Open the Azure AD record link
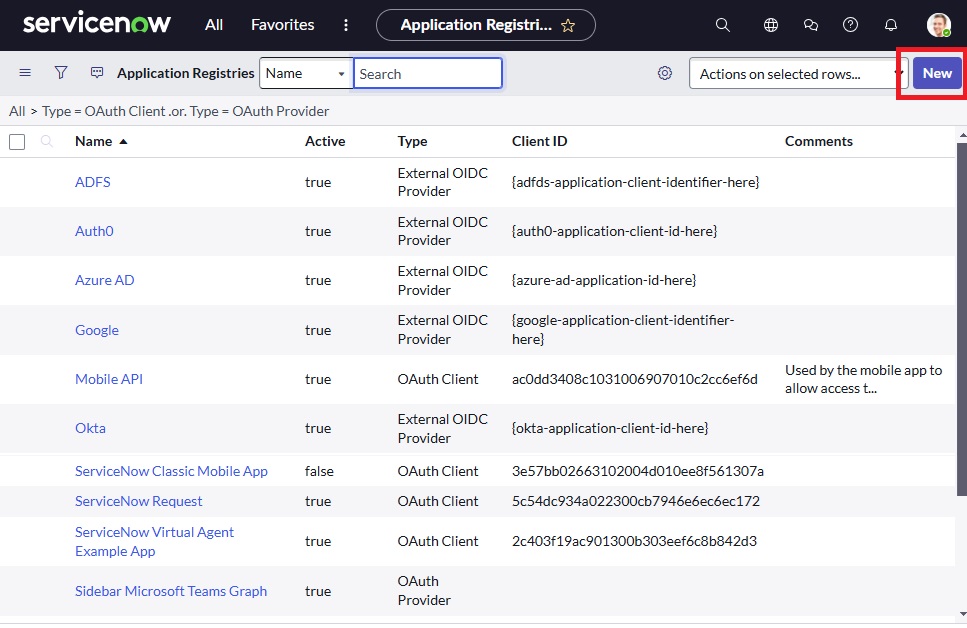967x628 pixels. coord(104,280)
